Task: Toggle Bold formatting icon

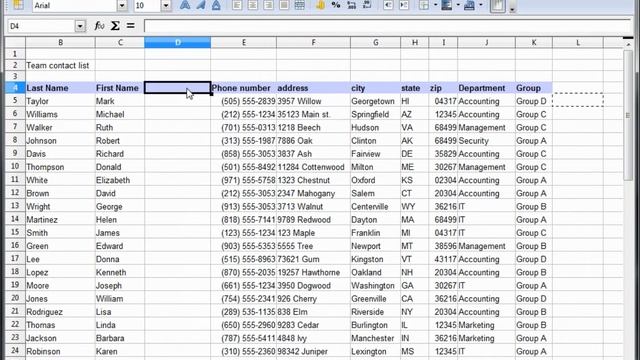Action: [x=185, y=5]
